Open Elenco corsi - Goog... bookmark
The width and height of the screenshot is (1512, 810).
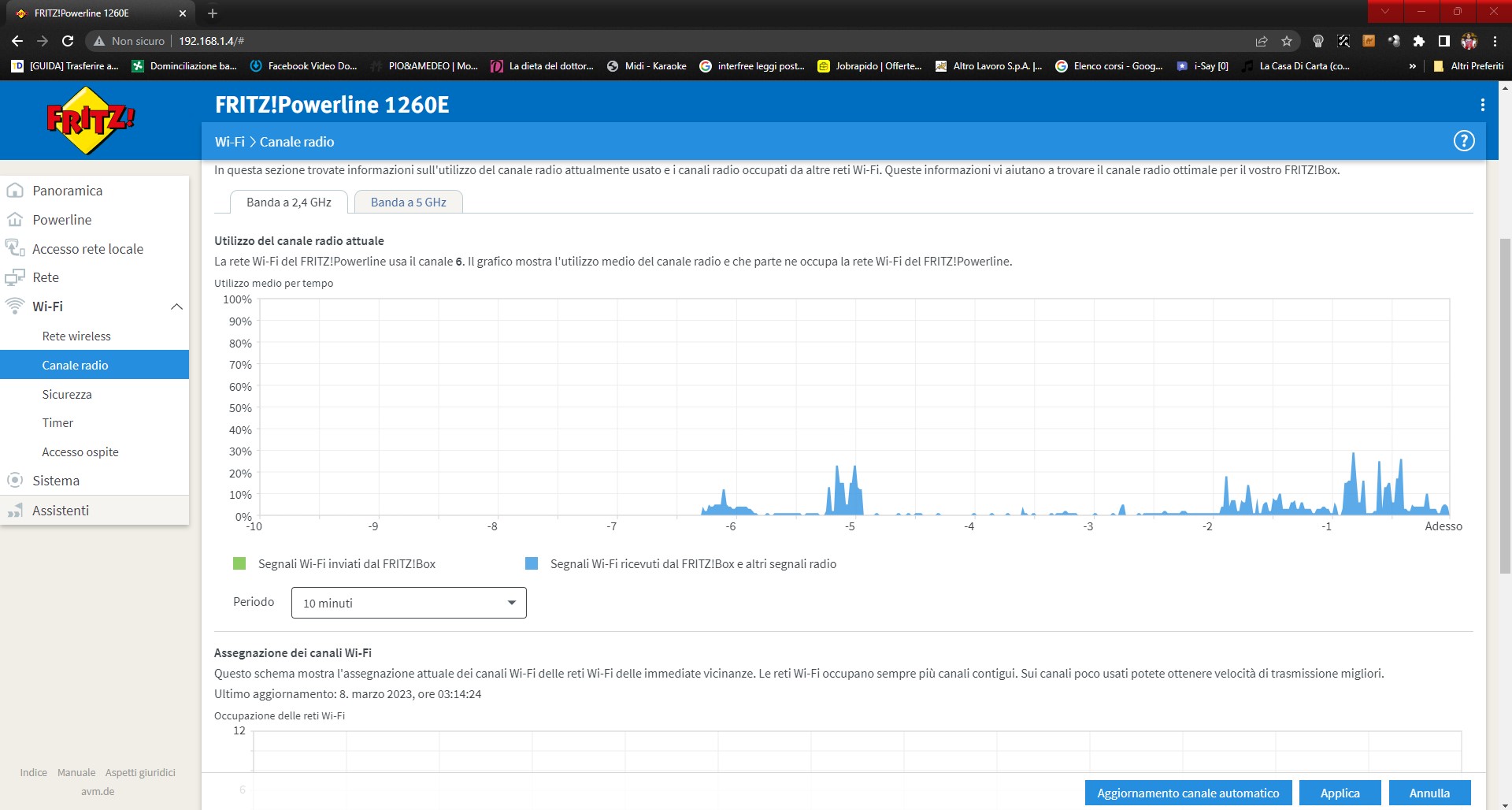click(1109, 66)
